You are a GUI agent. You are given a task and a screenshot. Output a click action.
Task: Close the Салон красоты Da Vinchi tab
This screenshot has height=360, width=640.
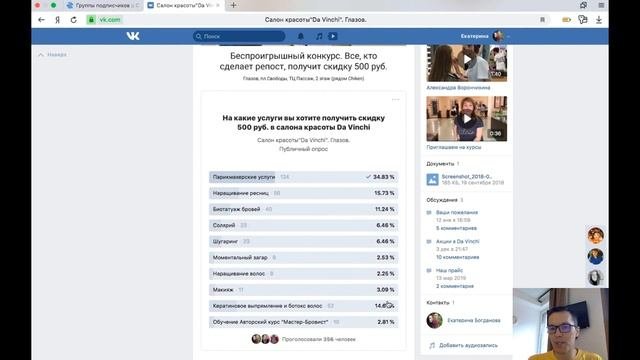point(218,6)
